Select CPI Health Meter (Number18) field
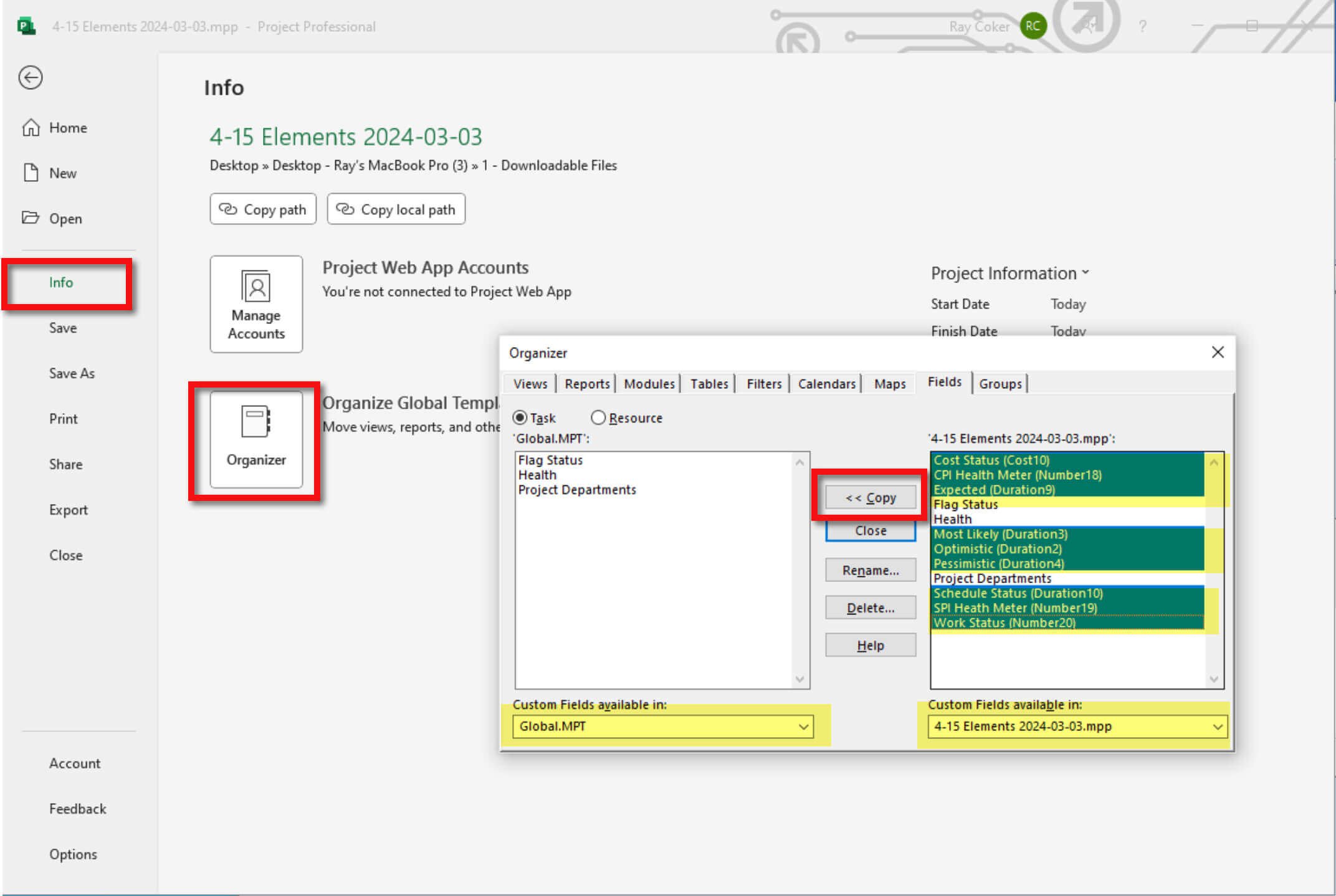The image size is (1336, 896). (x=1068, y=475)
